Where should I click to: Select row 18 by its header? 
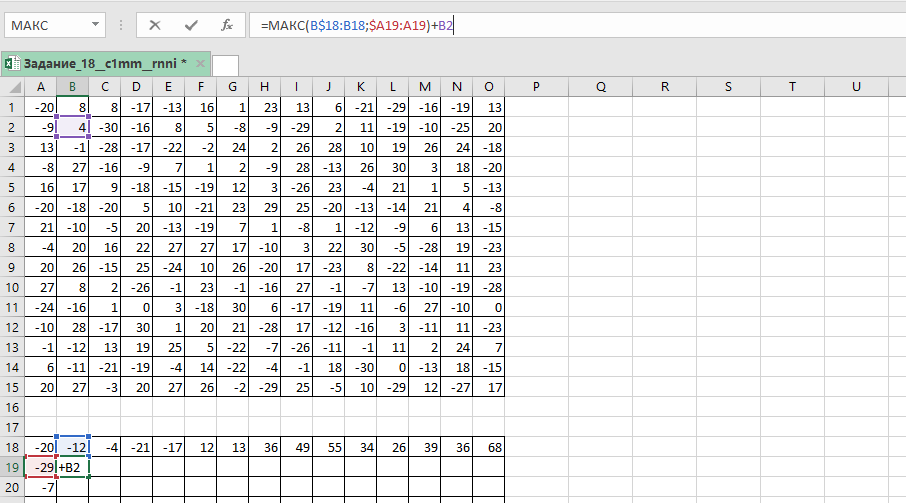11,447
